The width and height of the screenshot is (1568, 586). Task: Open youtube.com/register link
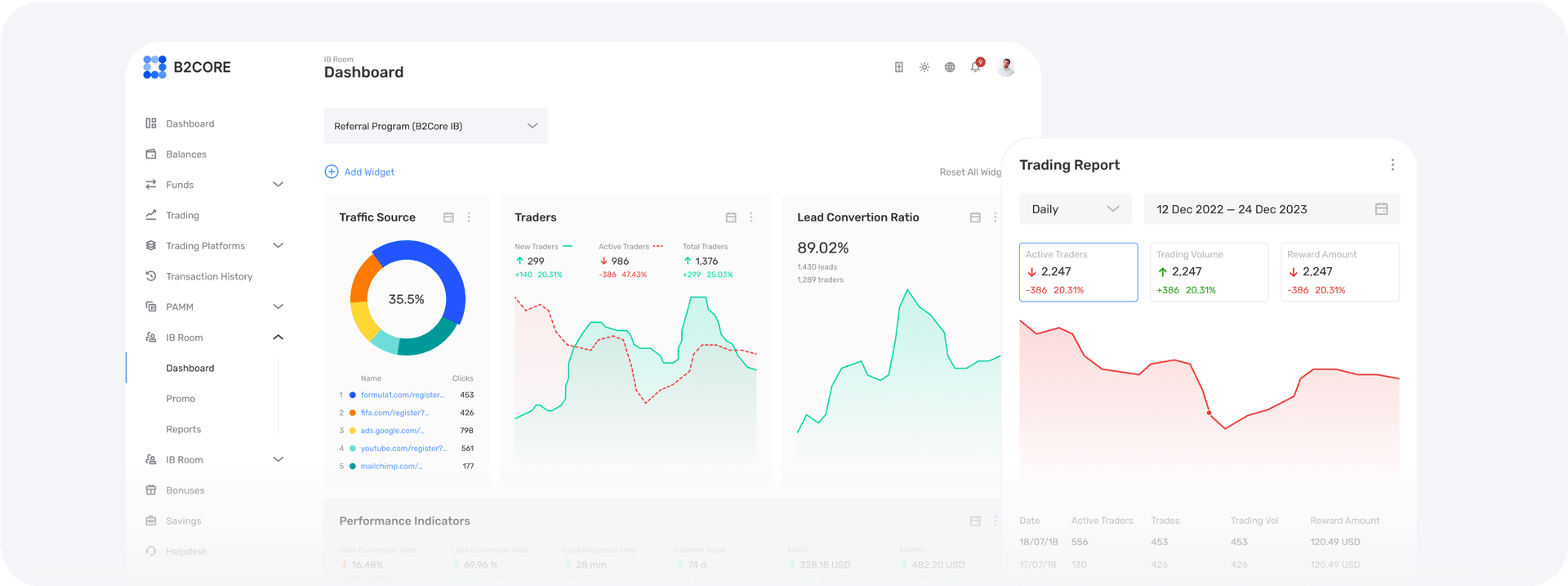click(403, 449)
